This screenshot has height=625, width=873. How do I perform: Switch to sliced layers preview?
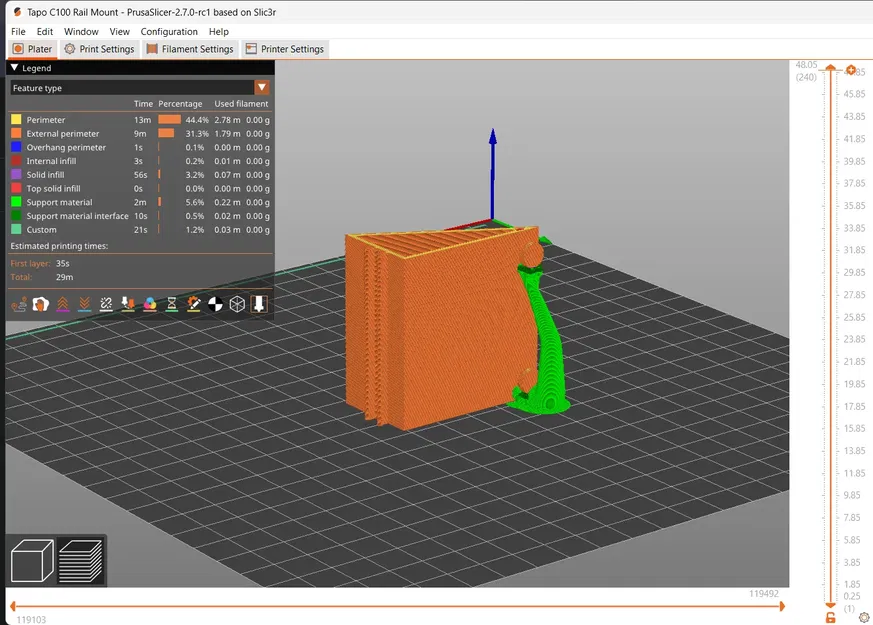(81, 561)
